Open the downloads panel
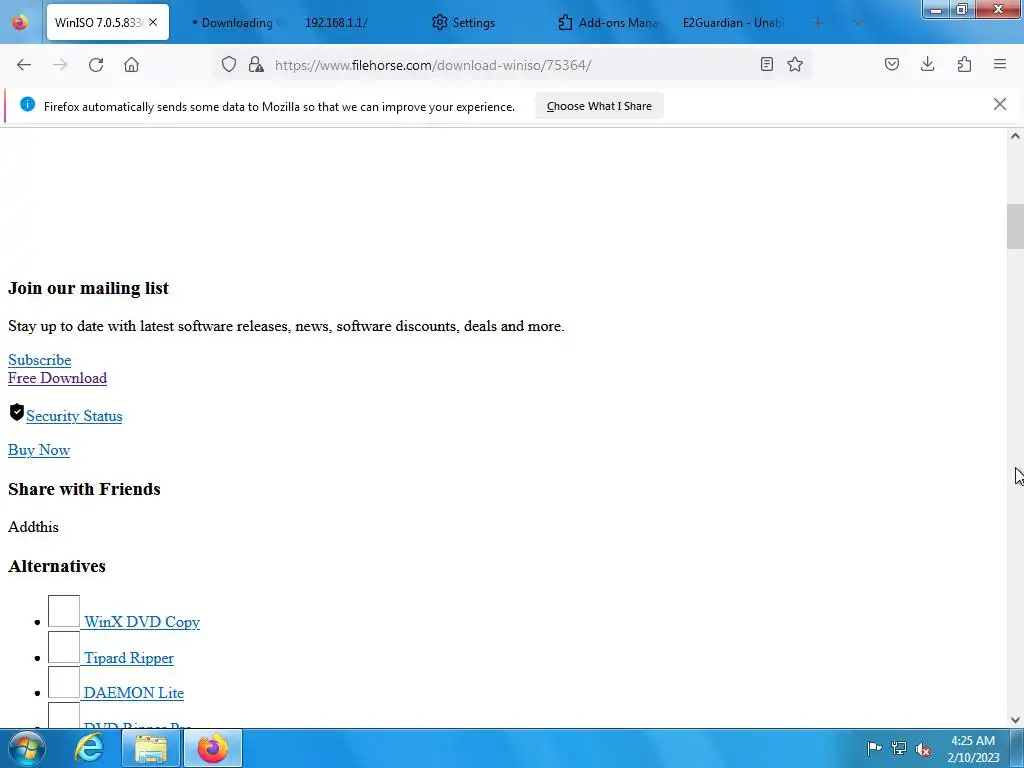The image size is (1024, 768). coord(927,64)
